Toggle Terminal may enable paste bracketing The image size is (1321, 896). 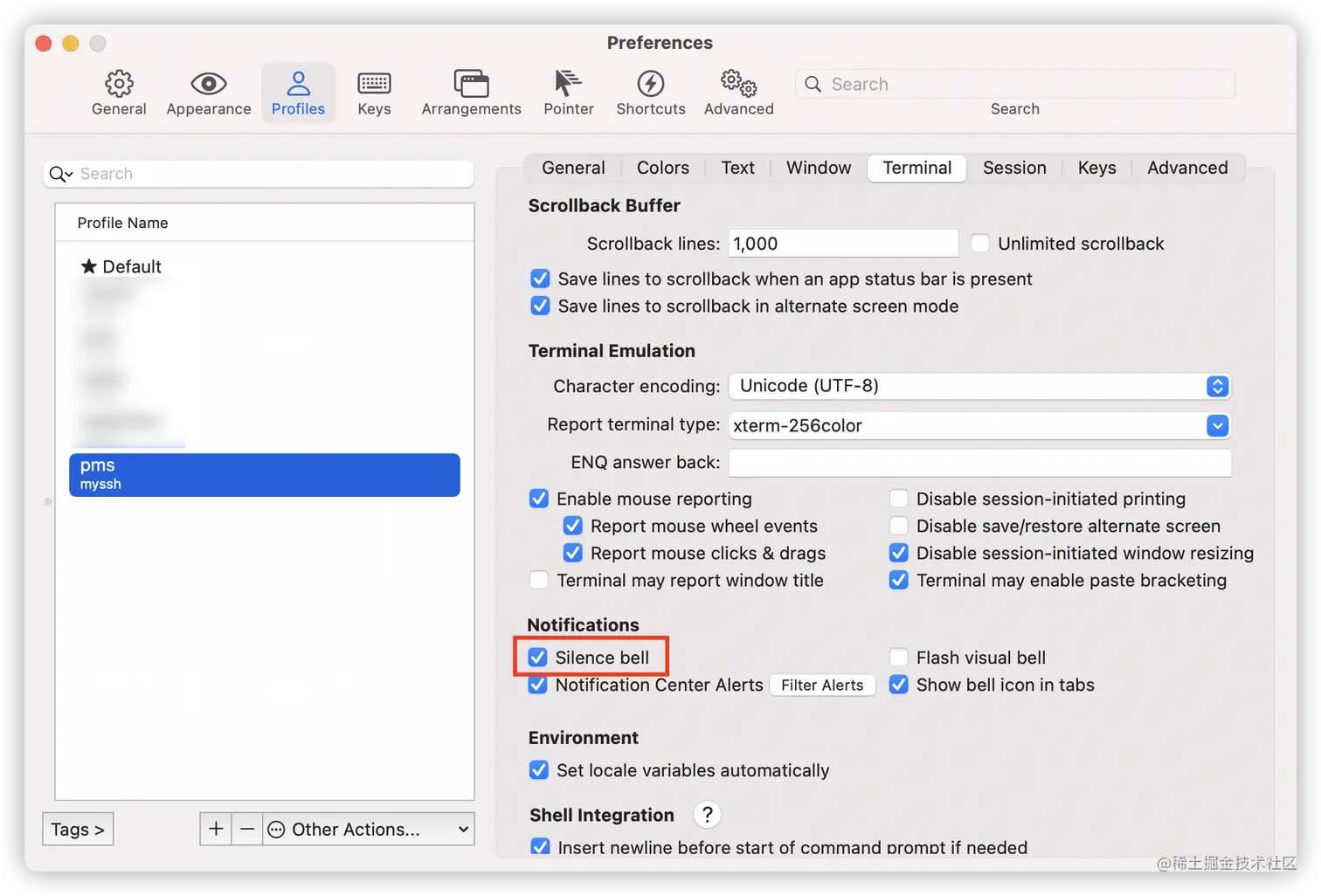coord(898,580)
